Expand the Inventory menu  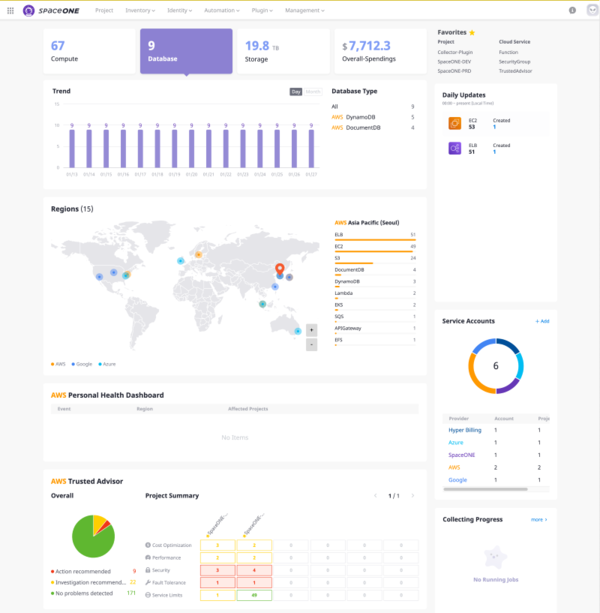140,11
